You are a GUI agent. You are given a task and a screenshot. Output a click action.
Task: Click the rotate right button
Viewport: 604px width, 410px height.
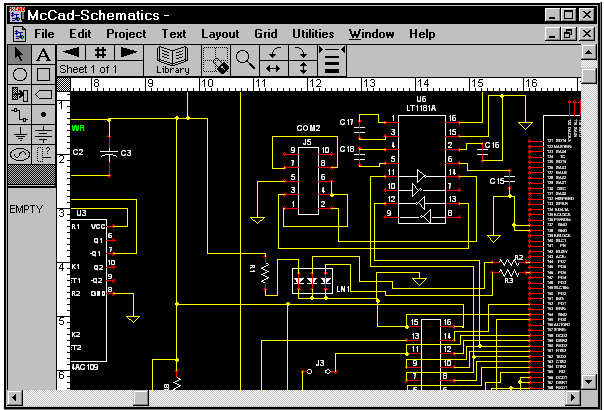coord(301,51)
